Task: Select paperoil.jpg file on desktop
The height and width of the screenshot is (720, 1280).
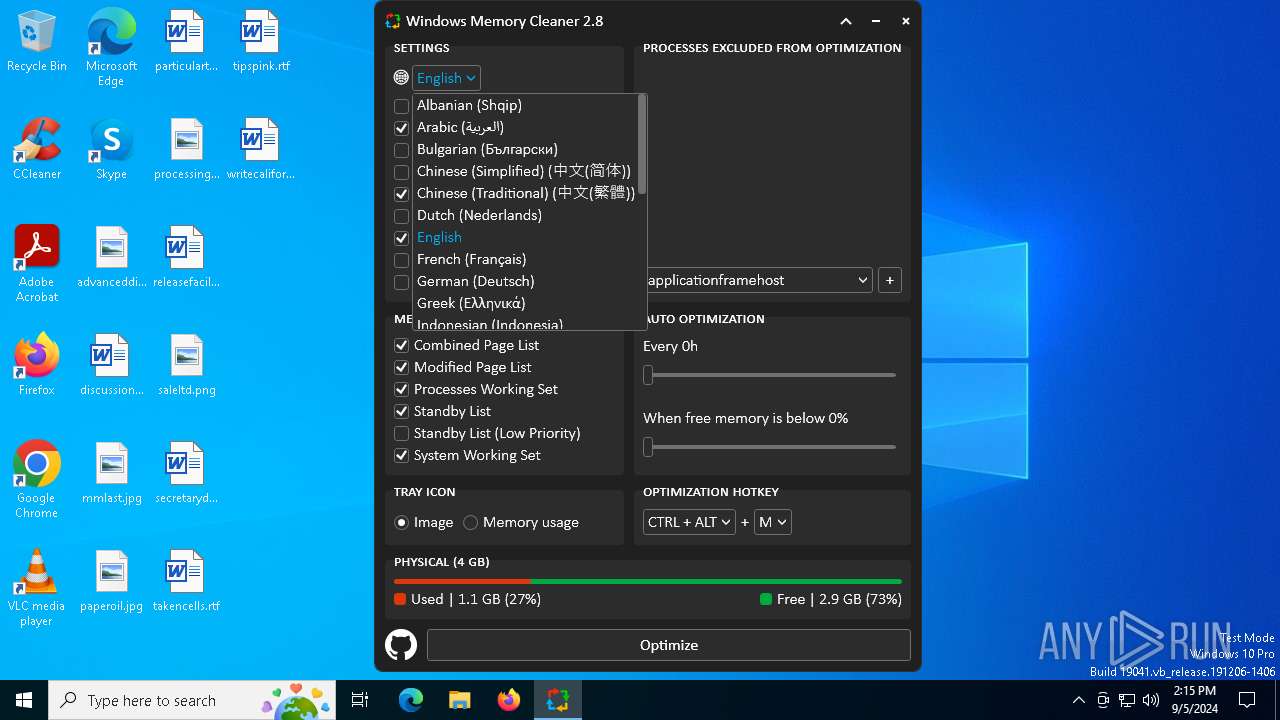Action: 111,581
